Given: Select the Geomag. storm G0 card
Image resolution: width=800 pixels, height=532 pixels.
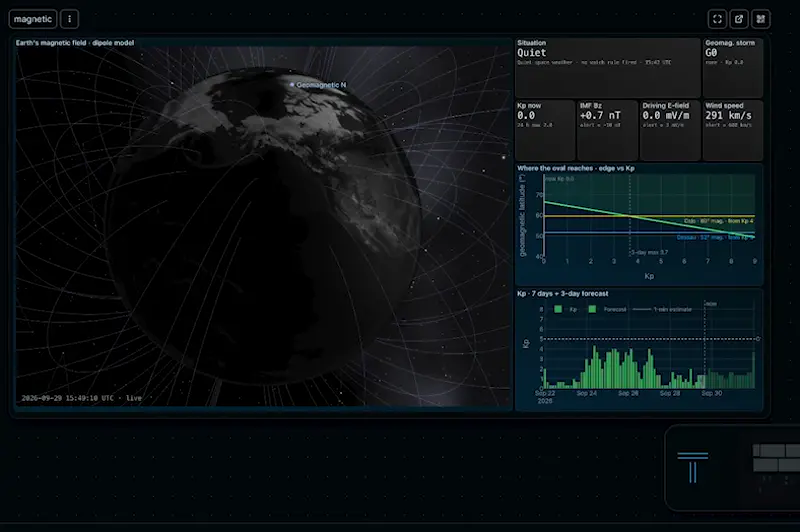Looking at the screenshot, I should (733, 67).
